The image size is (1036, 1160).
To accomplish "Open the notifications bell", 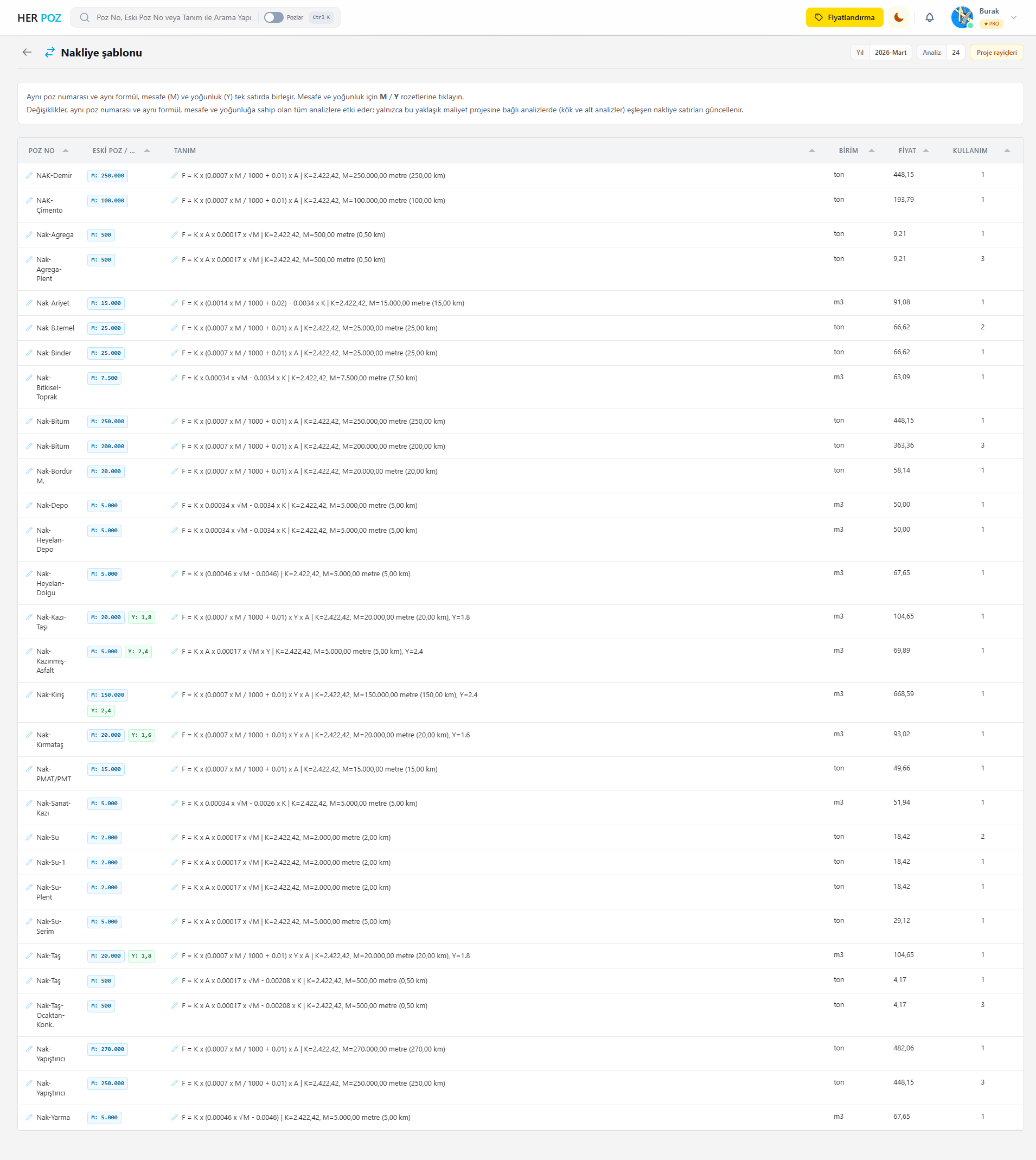I will [929, 18].
